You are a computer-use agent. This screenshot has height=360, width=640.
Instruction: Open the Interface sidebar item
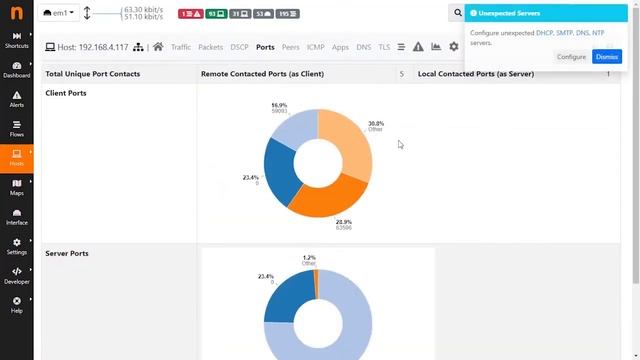tap(17, 217)
